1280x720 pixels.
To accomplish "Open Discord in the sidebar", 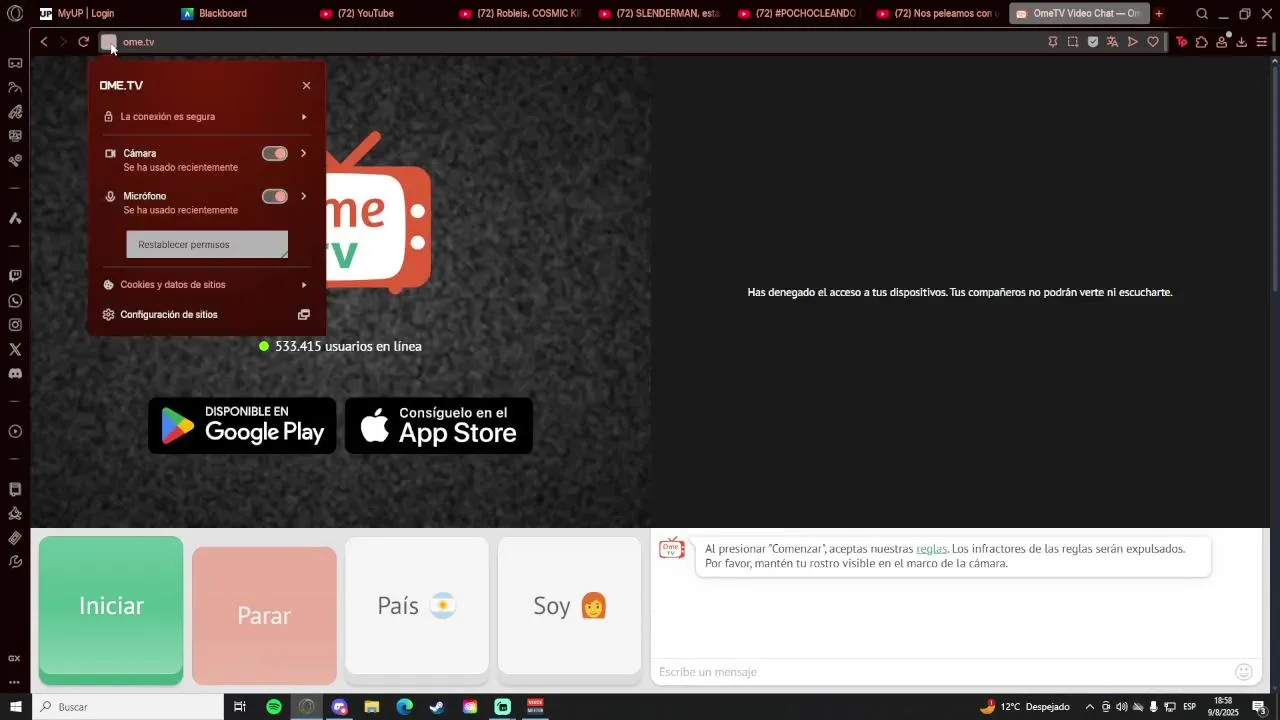I will point(15,374).
